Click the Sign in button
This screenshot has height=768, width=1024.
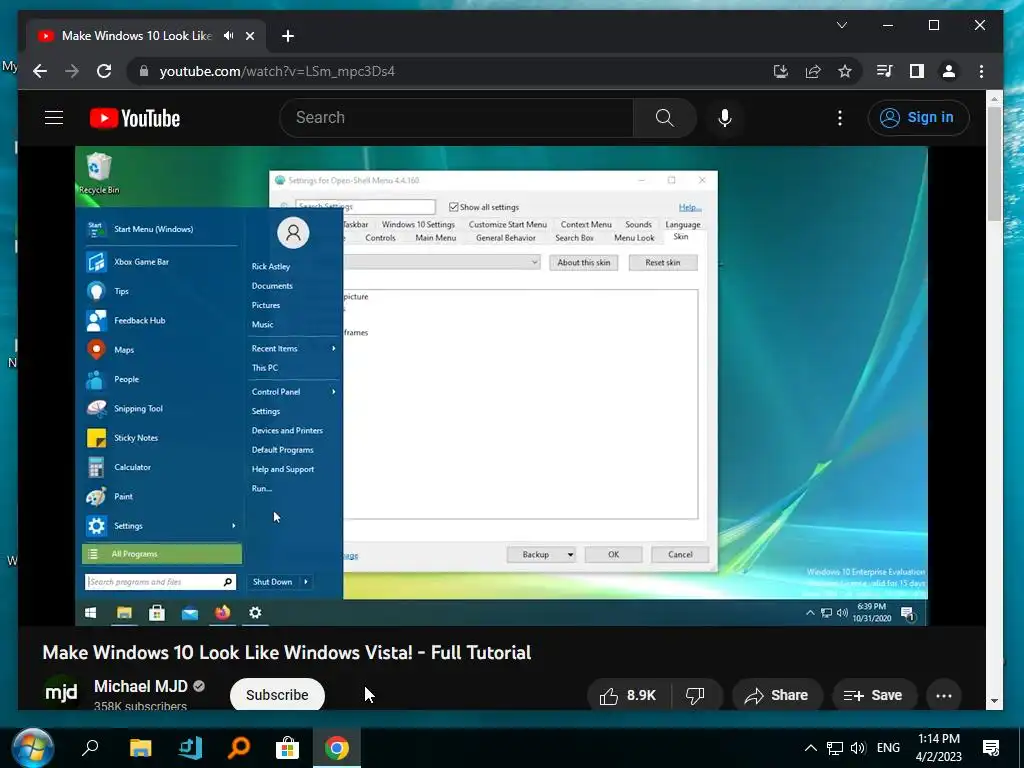pyautogui.click(x=918, y=118)
